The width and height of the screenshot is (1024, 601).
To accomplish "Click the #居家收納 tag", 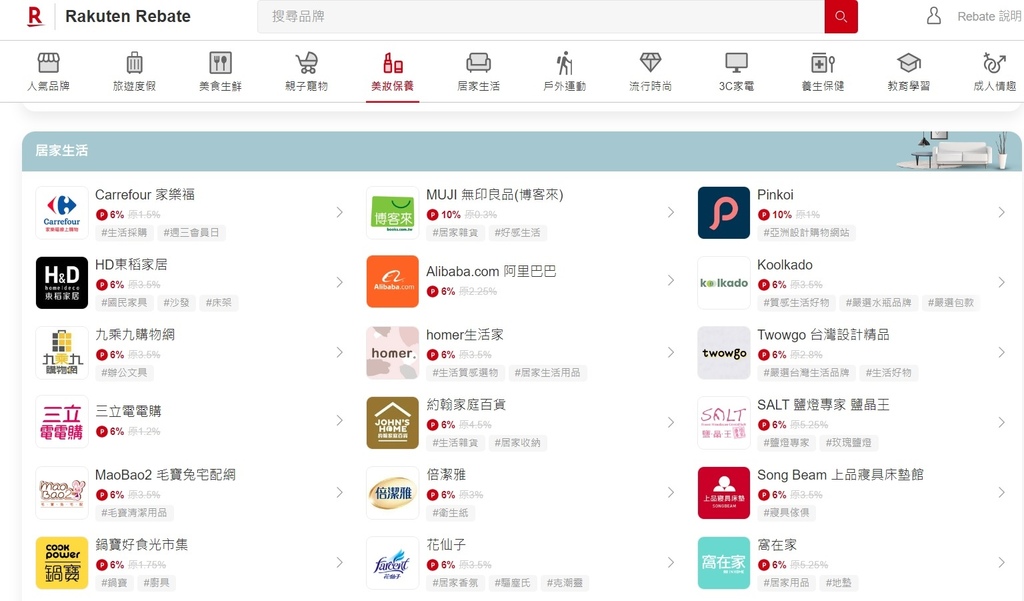I will click(517, 443).
